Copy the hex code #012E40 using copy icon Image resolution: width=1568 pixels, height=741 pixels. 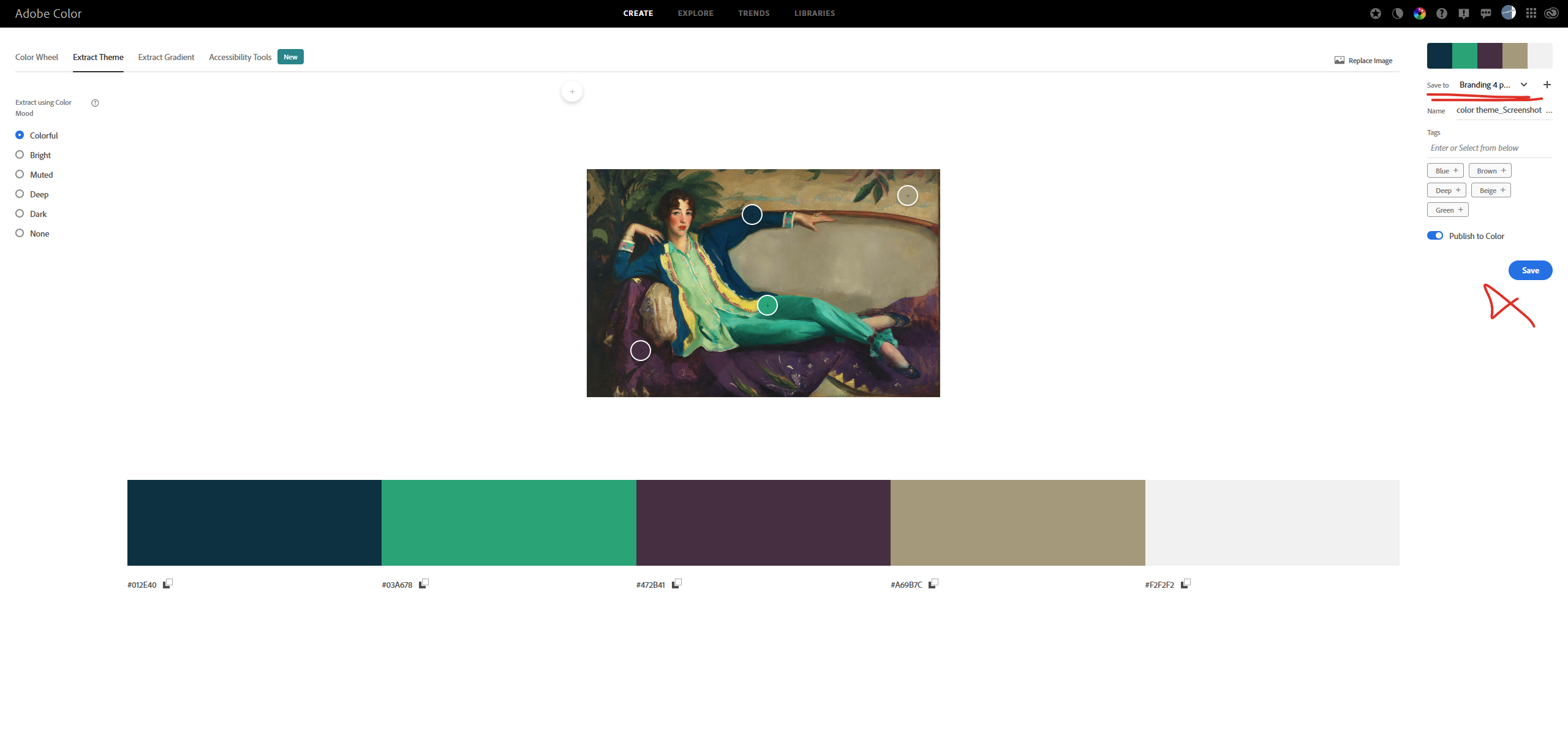(x=168, y=583)
